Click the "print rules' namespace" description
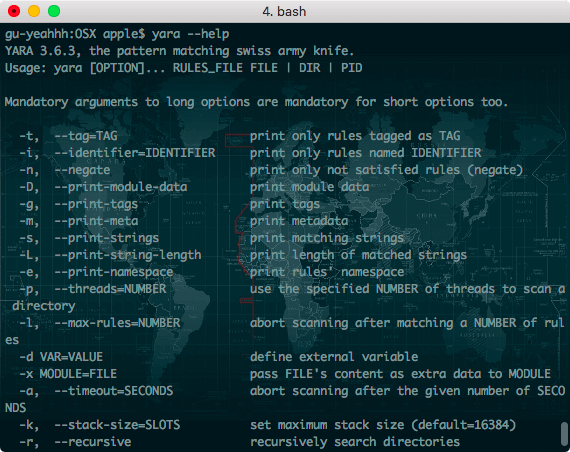 pos(327,272)
